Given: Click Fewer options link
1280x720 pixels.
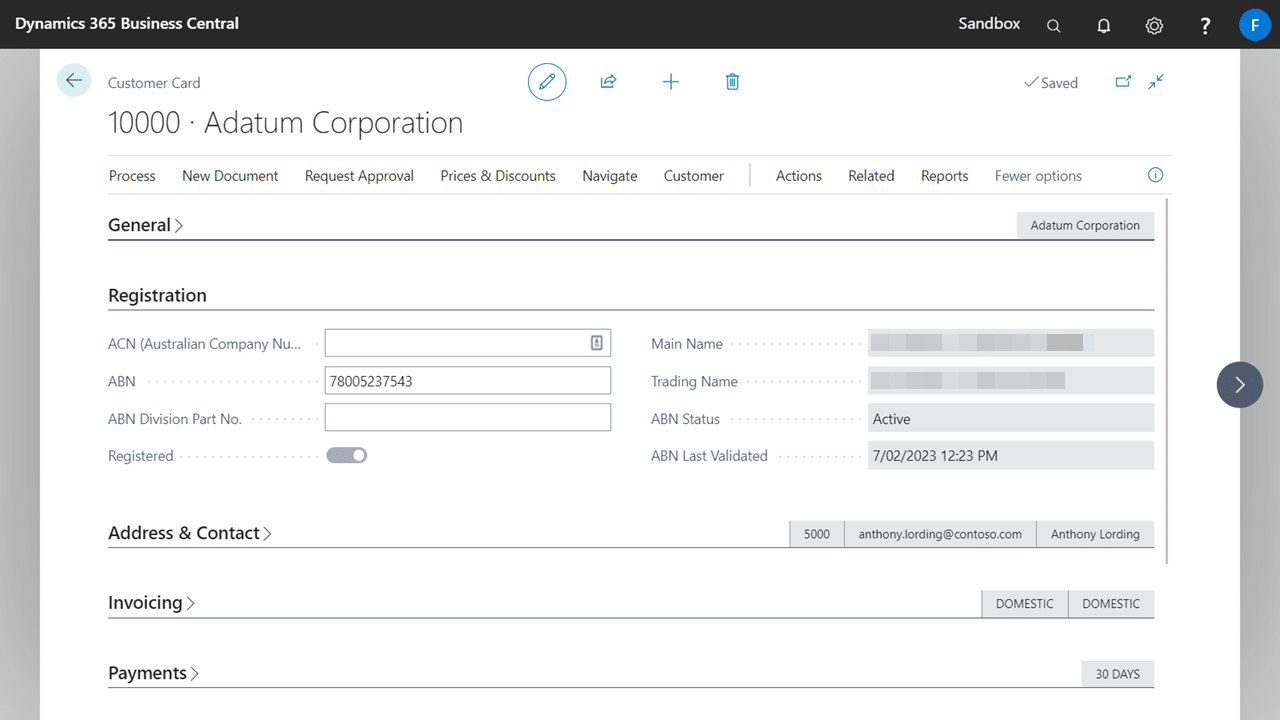Looking at the screenshot, I should click(x=1038, y=176).
